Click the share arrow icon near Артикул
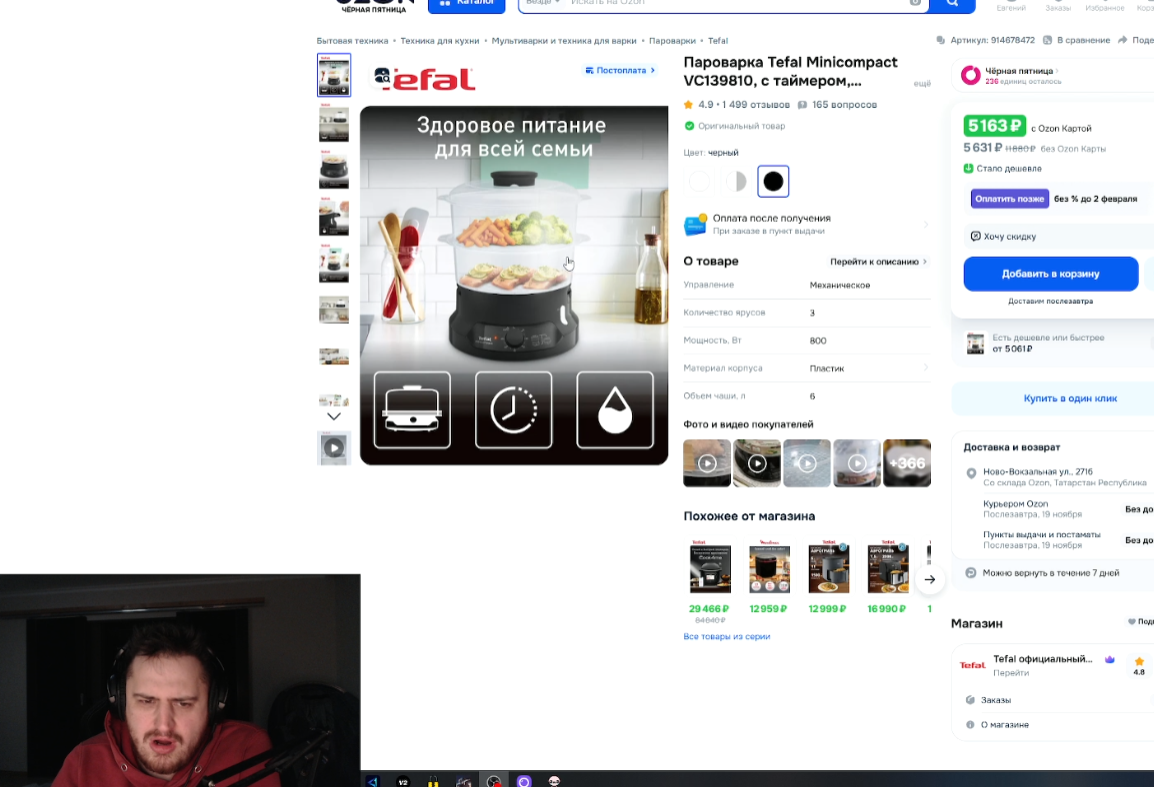This screenshot has height=787, width=1154. tap(1122, 40)
